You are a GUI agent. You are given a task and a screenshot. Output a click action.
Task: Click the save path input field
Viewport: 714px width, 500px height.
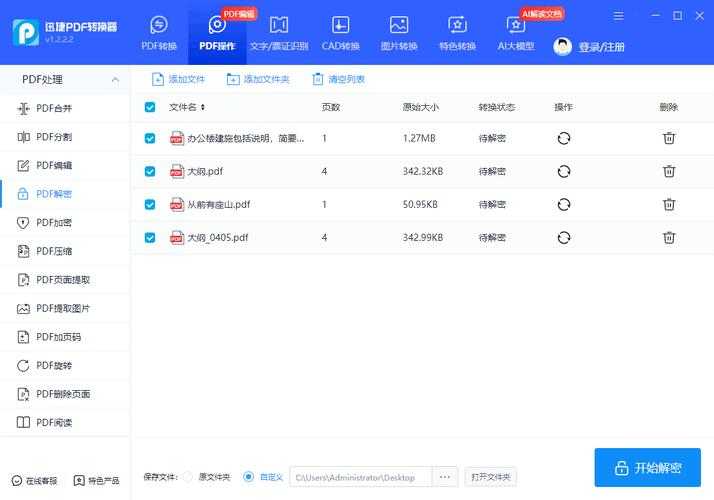(361, 477)
